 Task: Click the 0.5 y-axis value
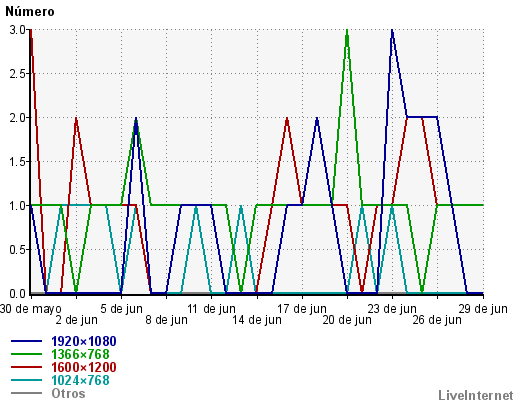17,250
